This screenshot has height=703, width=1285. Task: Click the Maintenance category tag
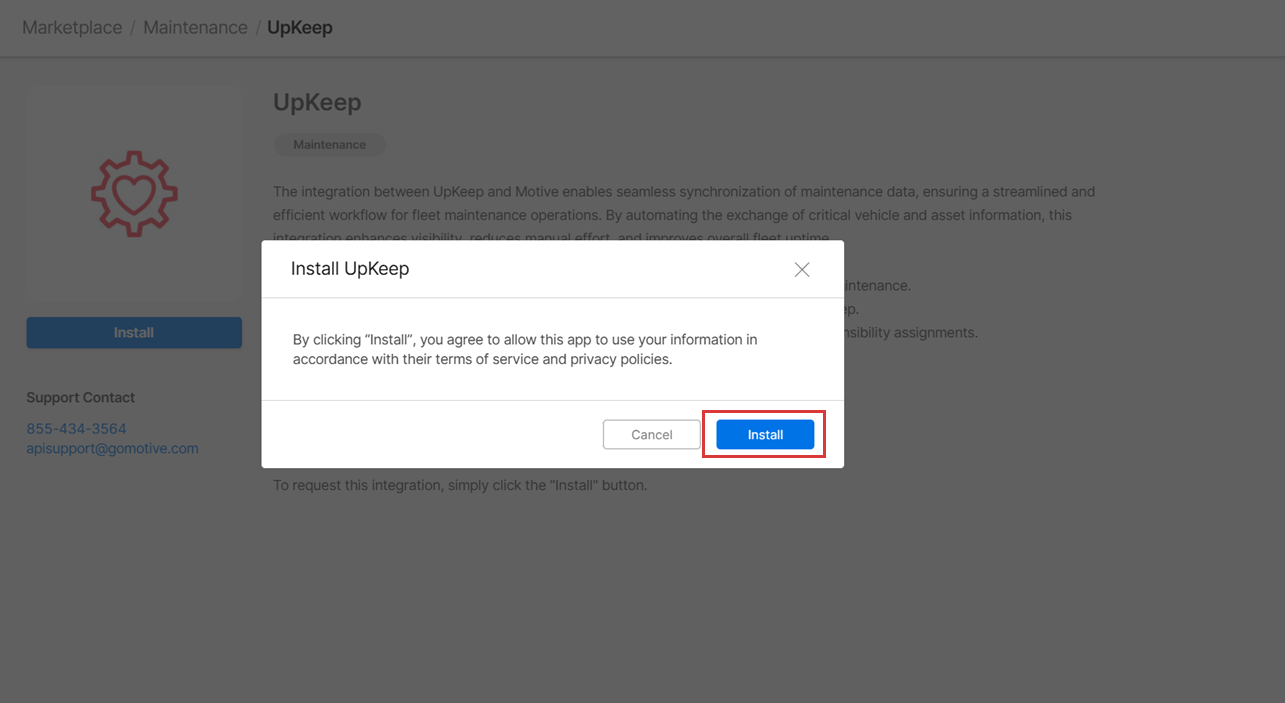click(x=329, y=145)
